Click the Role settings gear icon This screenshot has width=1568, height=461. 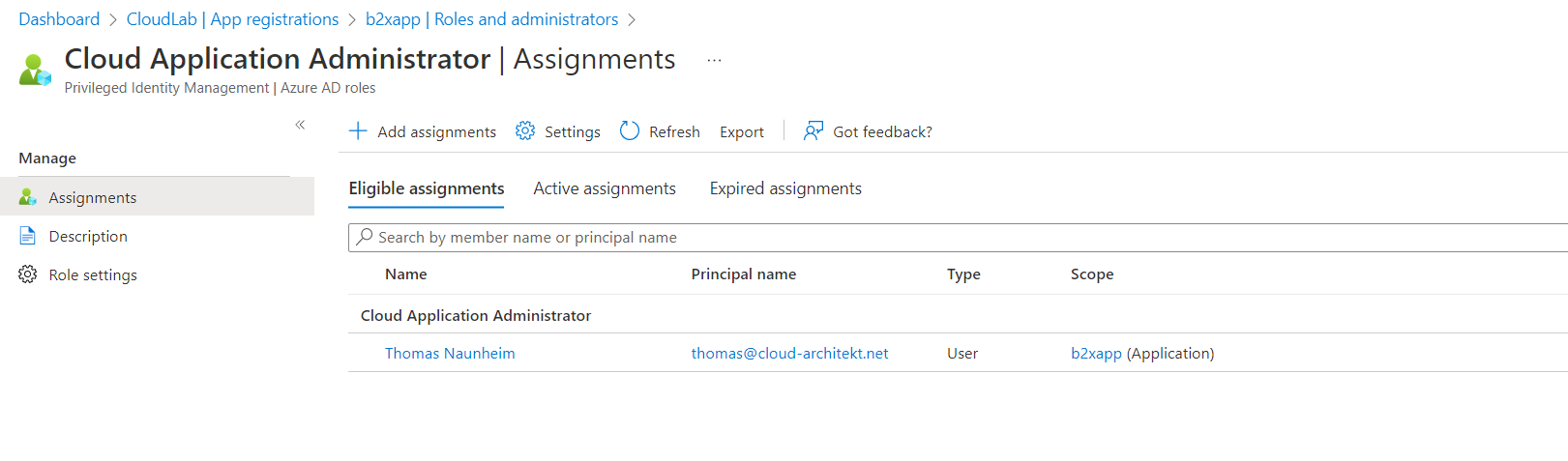point(28,274)
